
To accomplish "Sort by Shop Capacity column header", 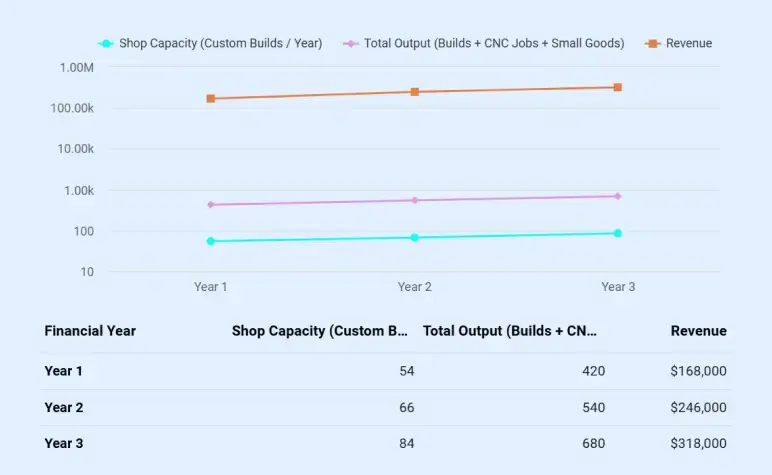I will pyautogui.click(x=322, y=331).
